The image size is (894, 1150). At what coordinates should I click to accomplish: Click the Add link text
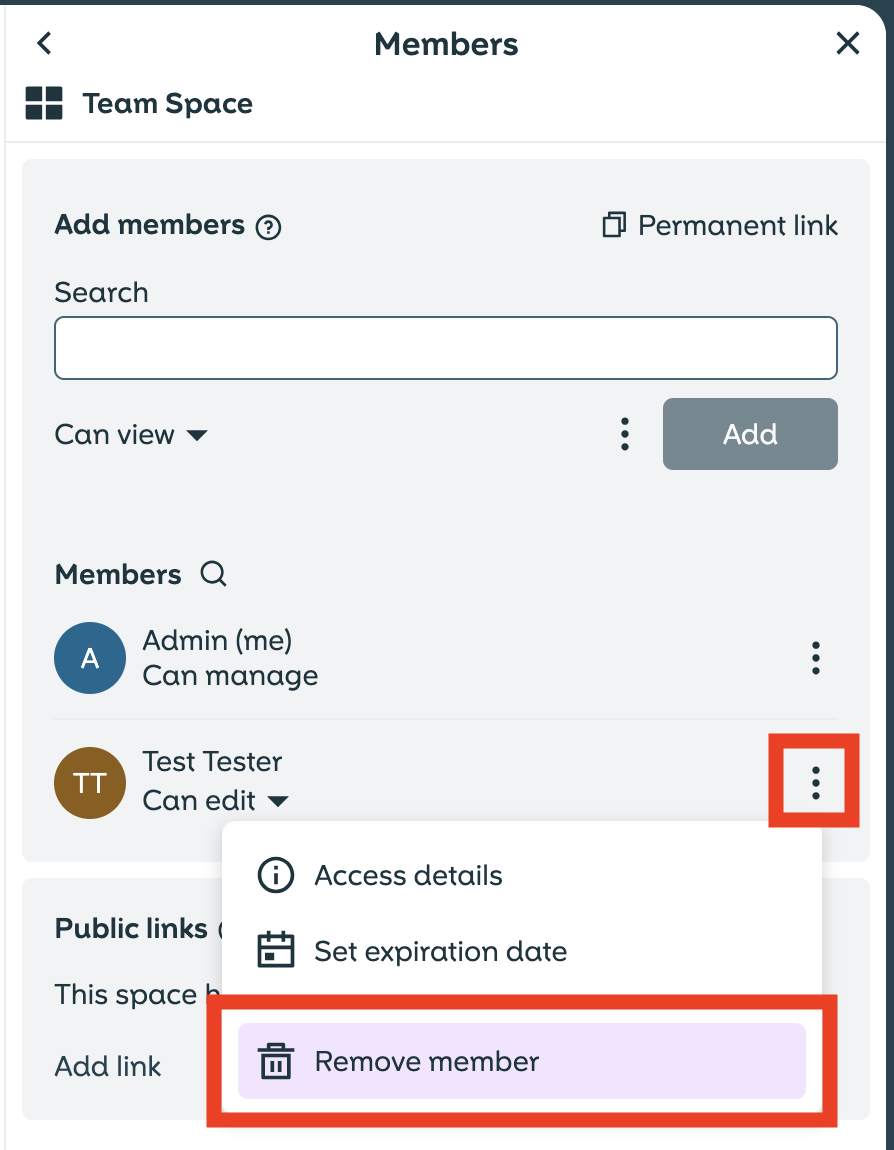[x=108, y=1066]
